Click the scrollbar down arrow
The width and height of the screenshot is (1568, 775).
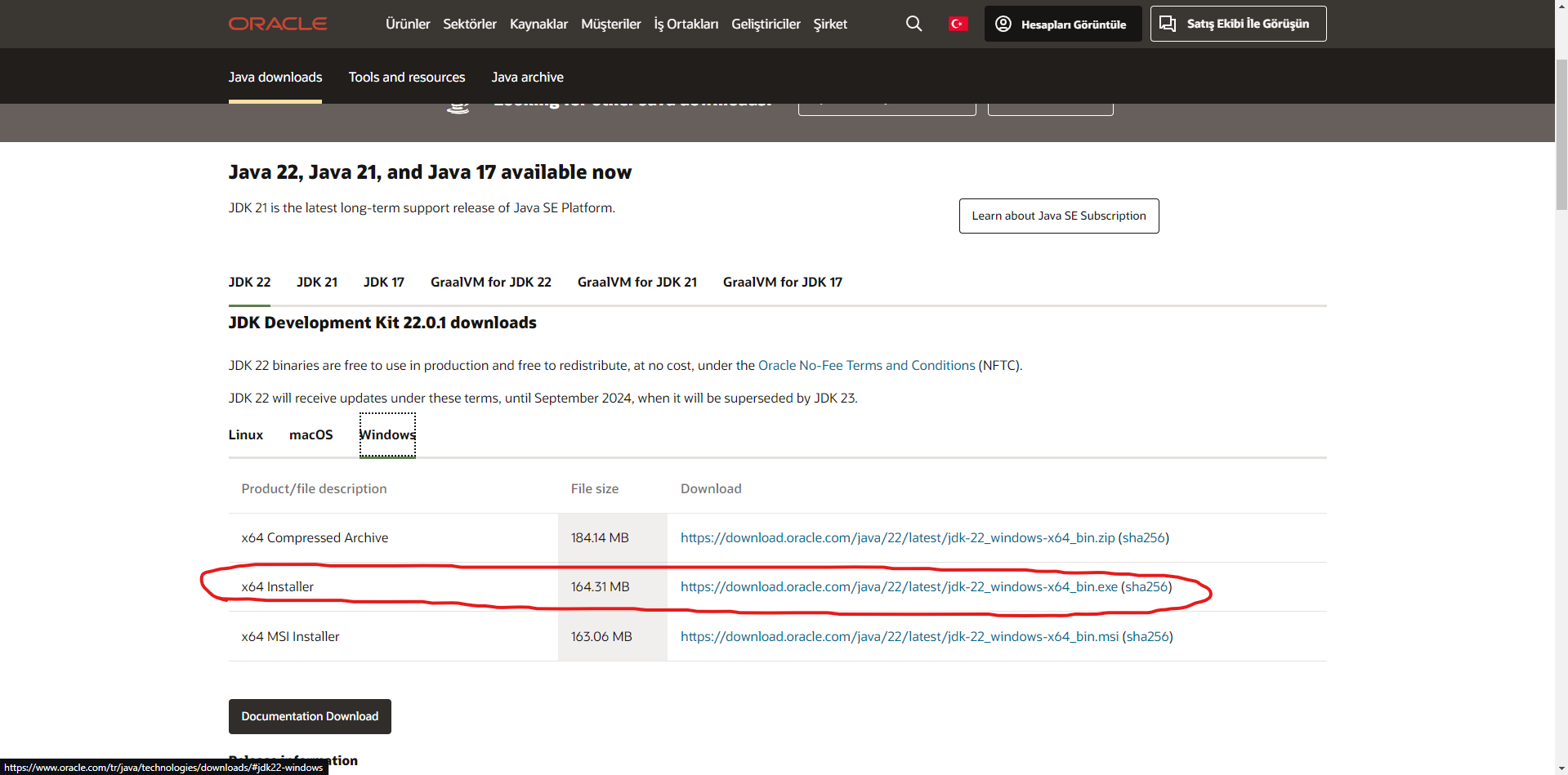(1561, 768)
